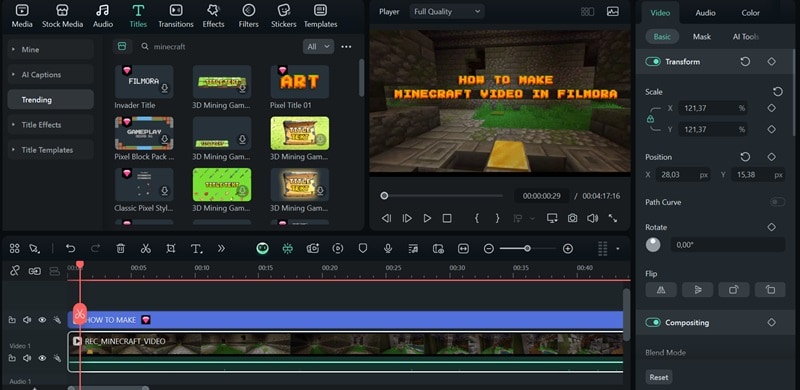
Task: Step to the previous frame
Action: coord(386,218)
